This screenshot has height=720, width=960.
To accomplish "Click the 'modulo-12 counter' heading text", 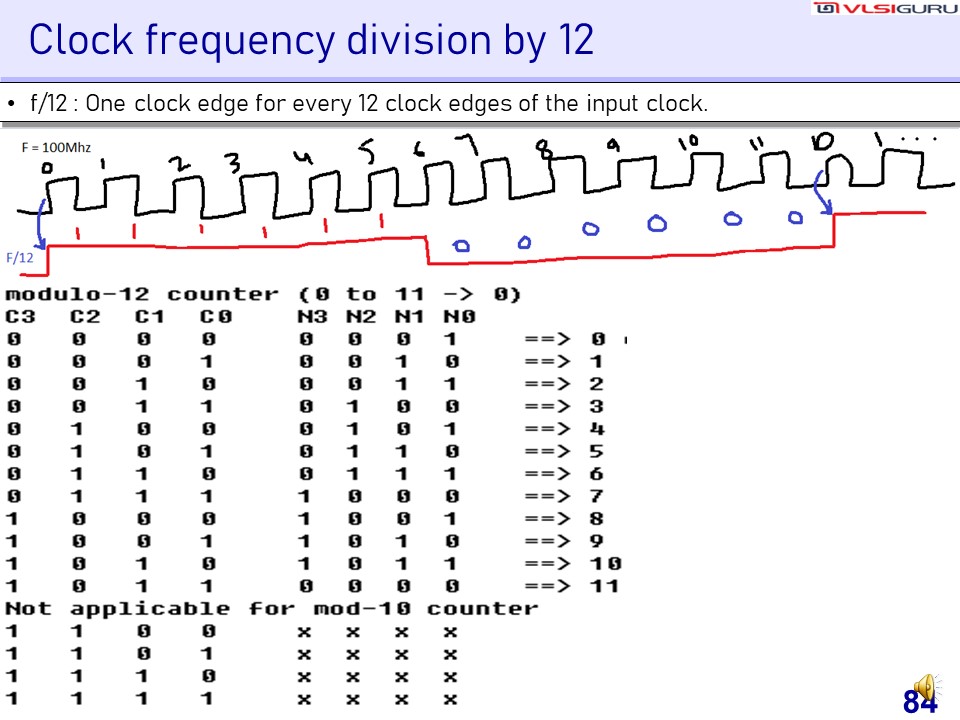I will tap(142, 295).
